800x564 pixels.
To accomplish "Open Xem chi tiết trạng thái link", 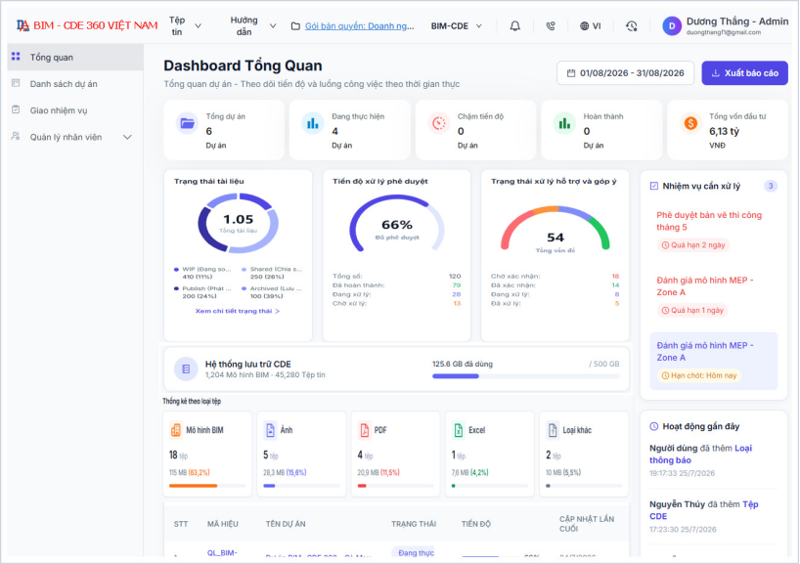I will pos(237,311).
